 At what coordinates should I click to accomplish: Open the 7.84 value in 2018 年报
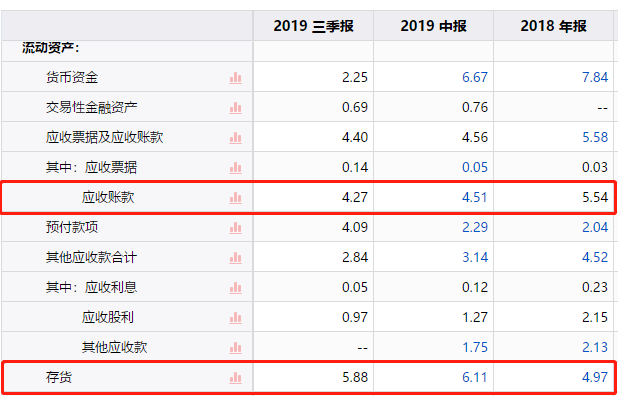595,77
